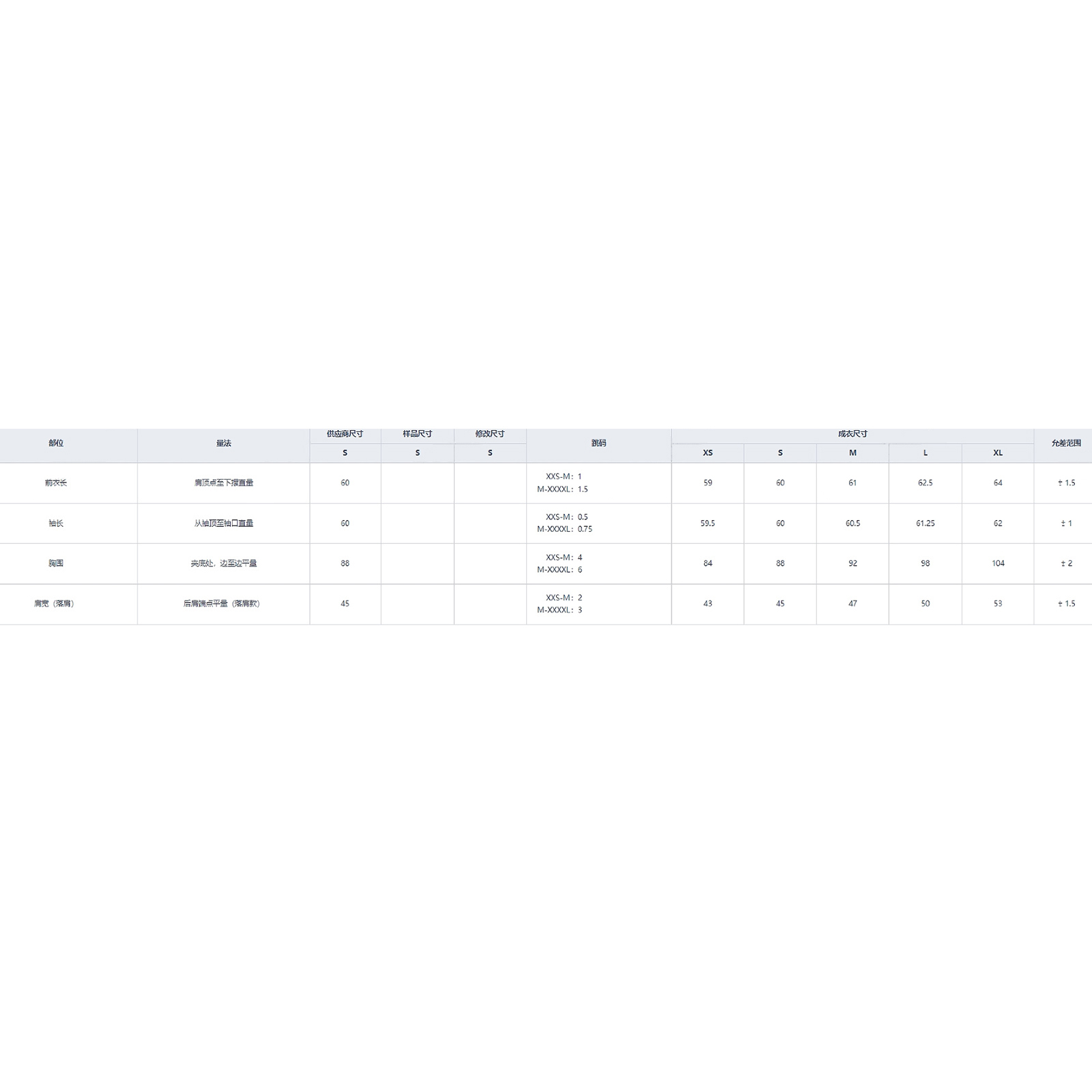Select the 61.25 value in L column

tap(925, 523)
